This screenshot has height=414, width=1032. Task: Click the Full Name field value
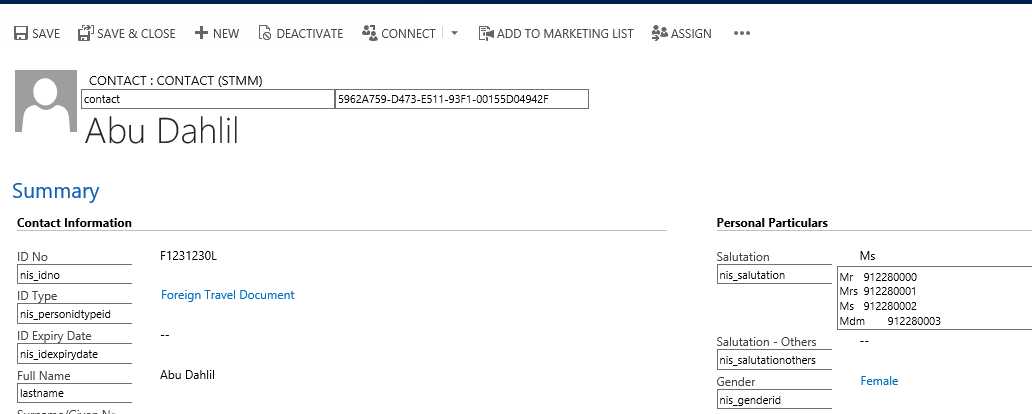pos(188,375)
